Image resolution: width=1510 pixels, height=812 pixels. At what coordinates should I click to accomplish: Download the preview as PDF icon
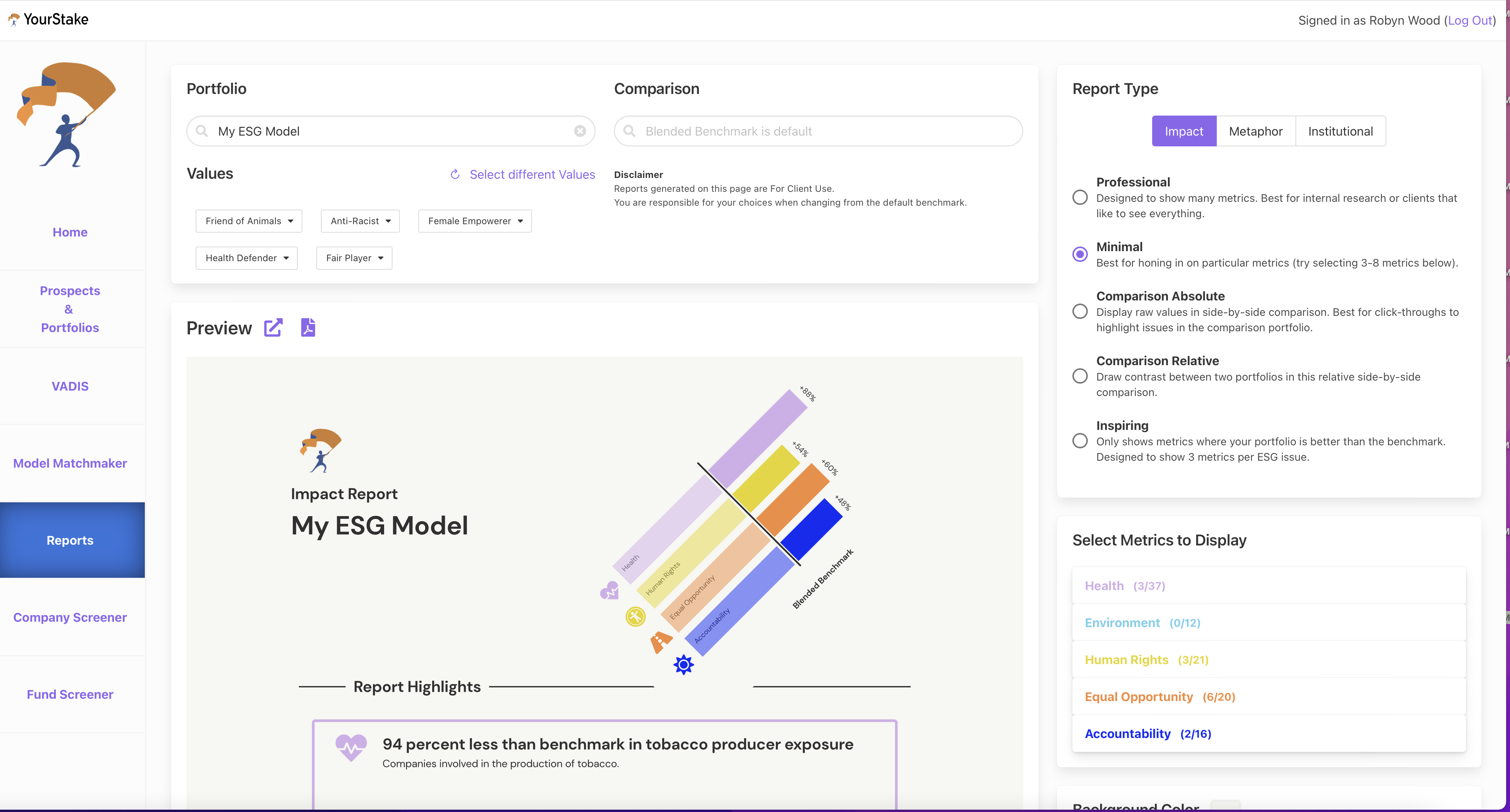[x=308, y=327]
